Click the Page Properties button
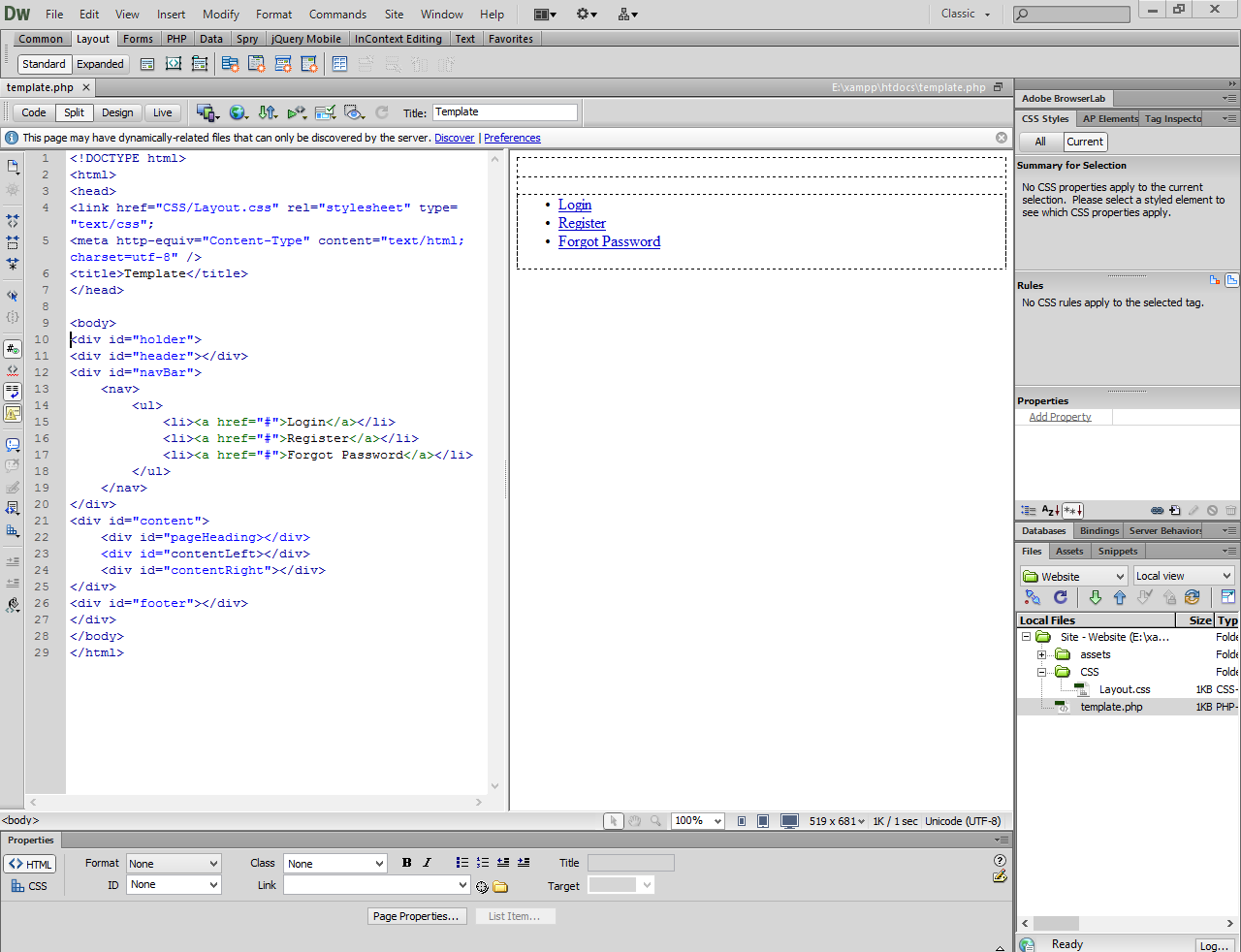 416,916
